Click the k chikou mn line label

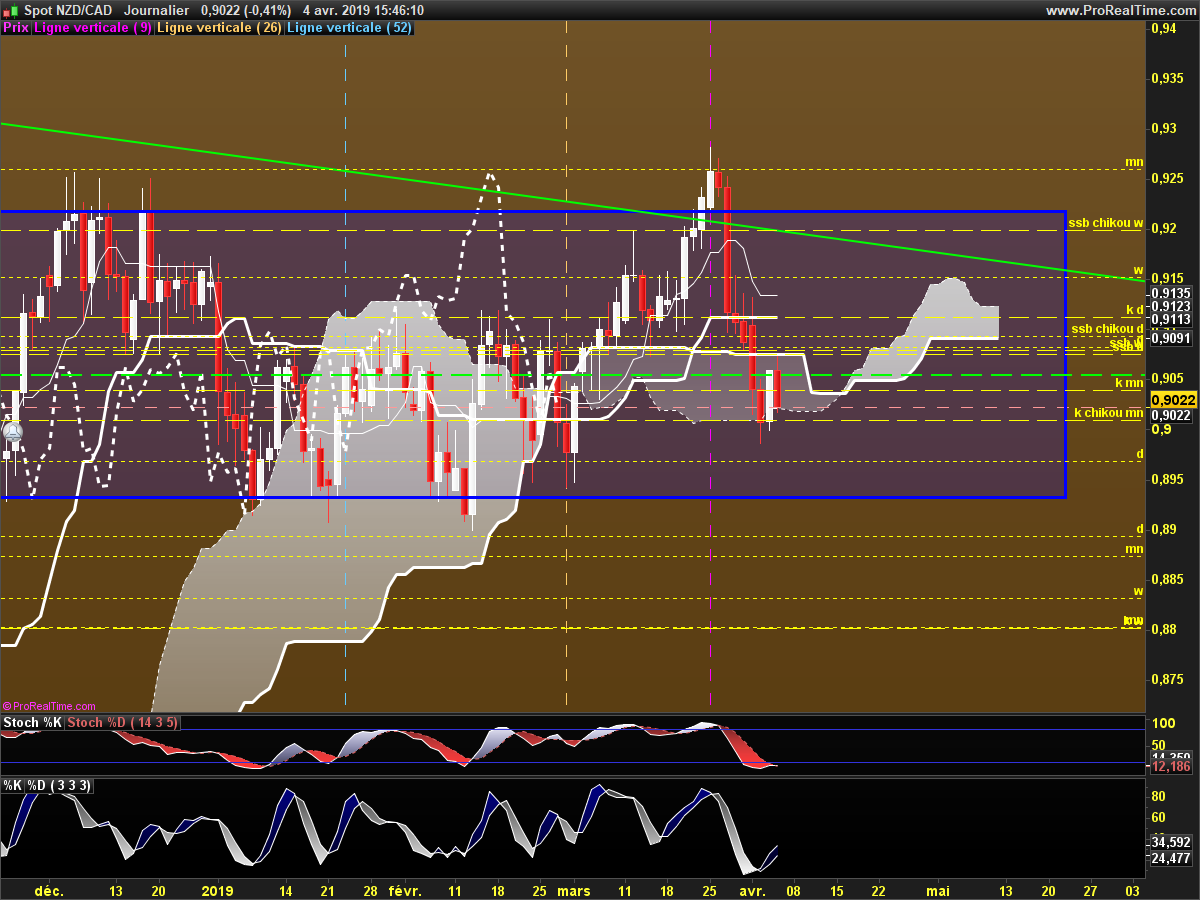pyautogui.click(x=1109, y=412)
